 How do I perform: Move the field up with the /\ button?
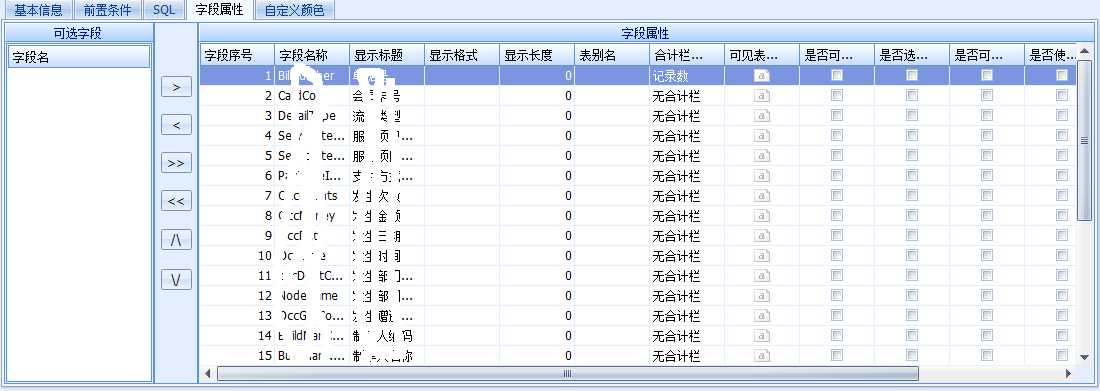[176, 239]
